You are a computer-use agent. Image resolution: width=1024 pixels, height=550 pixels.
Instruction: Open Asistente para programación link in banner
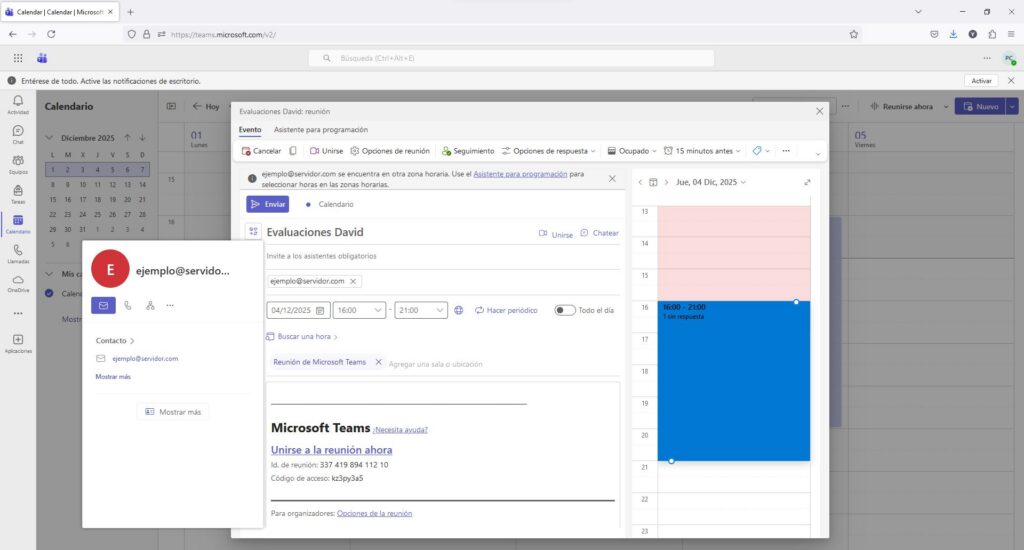pyautogui.click(x=520, y=174)
